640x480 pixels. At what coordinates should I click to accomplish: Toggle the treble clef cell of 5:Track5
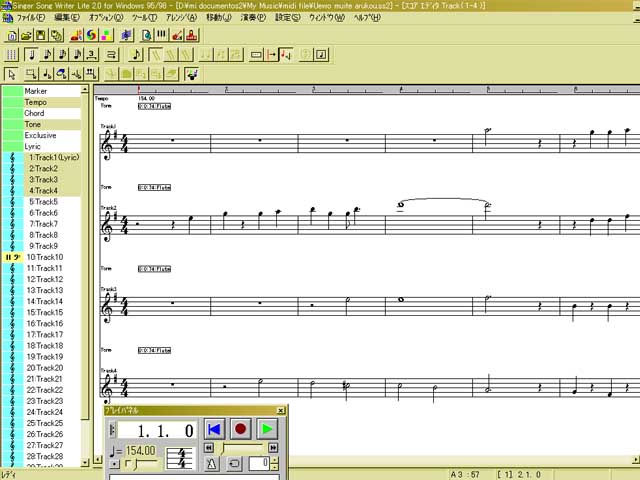[x=13, y=202]
